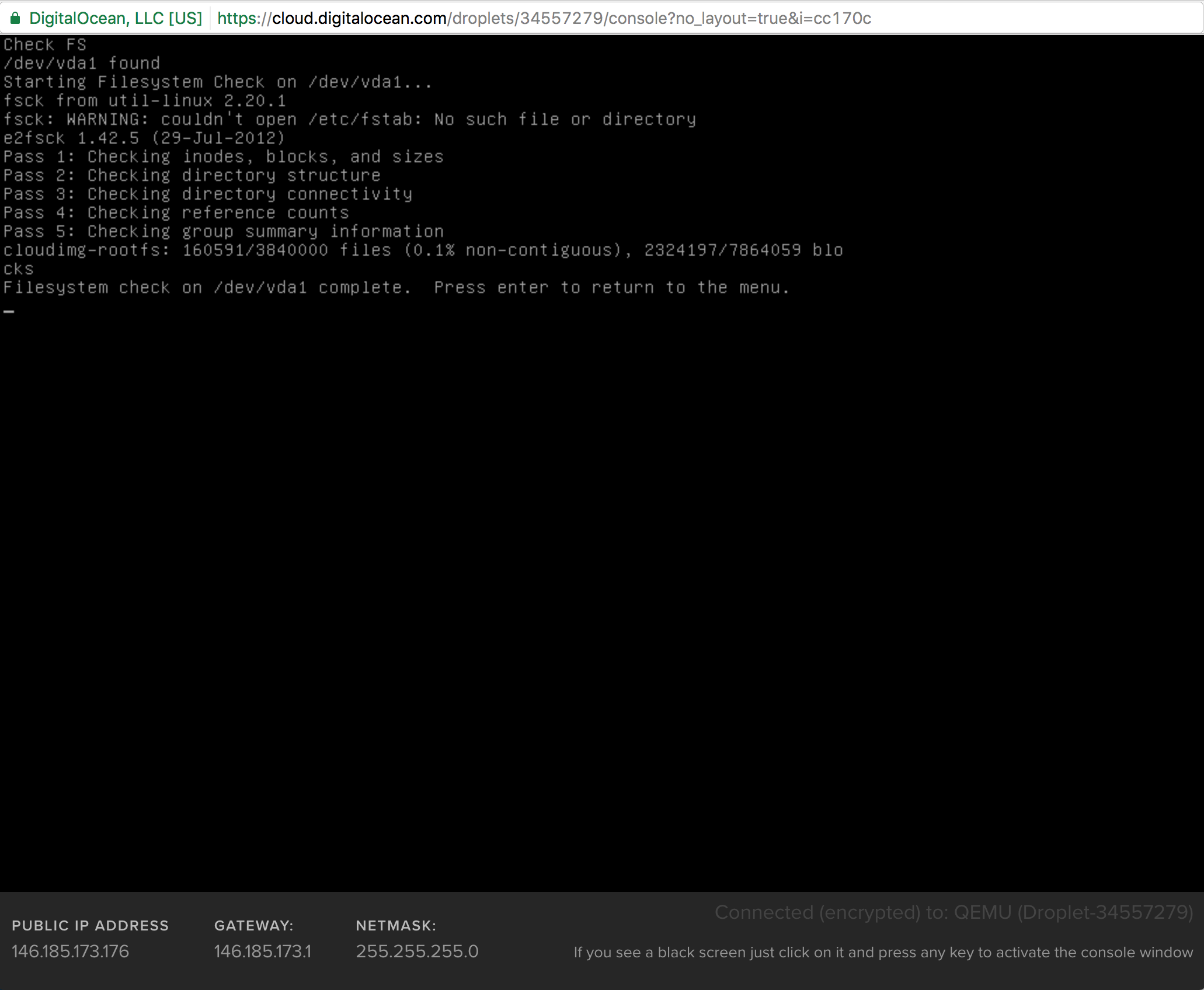Click 'Pass 5: Checking group summary information'
Viewport: 1204px width, 990px height.
pos(224,231)
